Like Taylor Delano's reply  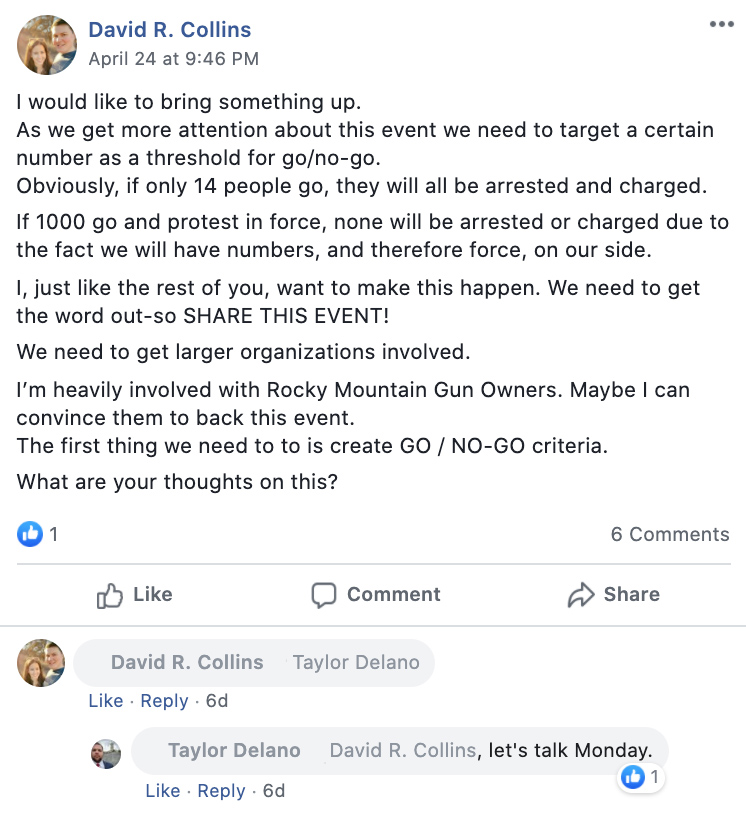pyautogui.click(x=163, y=791)
